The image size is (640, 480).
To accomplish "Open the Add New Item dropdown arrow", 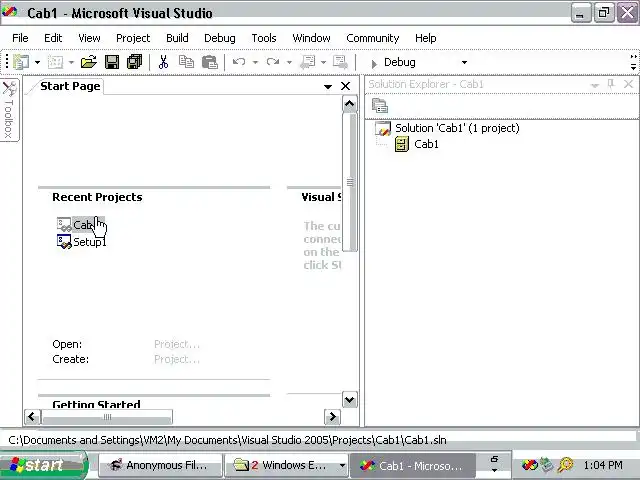I will point(71,62).
